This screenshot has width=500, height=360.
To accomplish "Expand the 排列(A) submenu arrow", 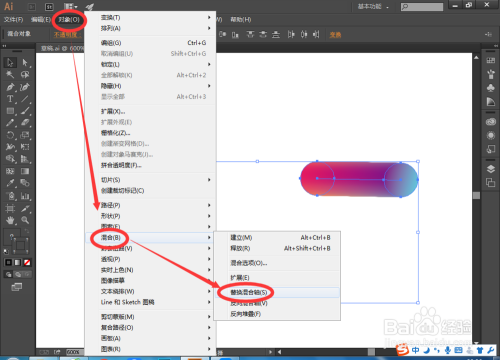I will point(209,28).
